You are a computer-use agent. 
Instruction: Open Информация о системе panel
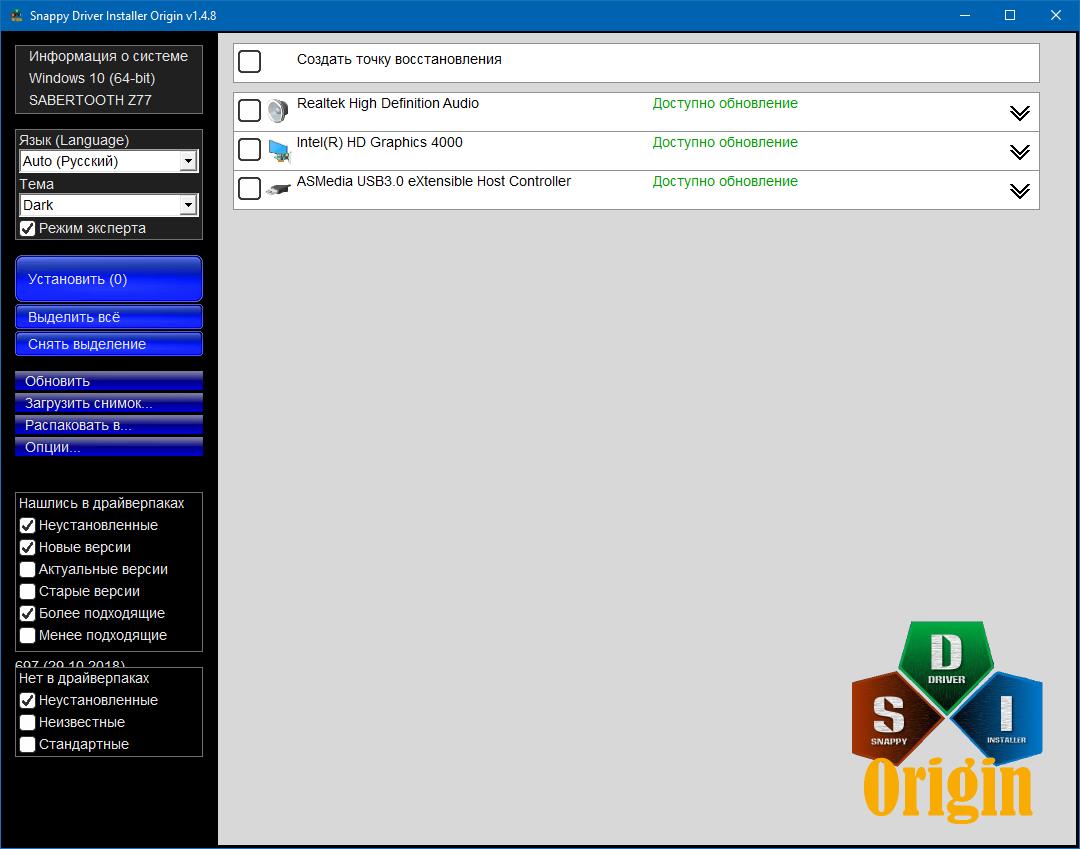[109, 56]
